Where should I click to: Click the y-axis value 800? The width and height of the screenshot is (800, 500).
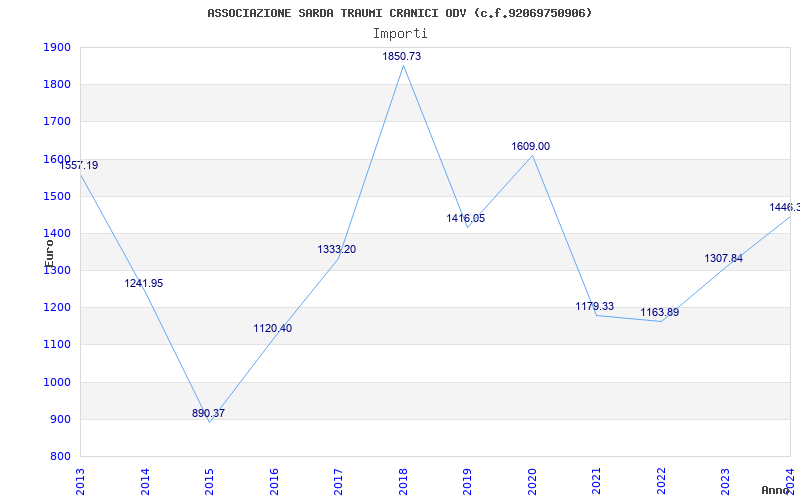(60, 457)
